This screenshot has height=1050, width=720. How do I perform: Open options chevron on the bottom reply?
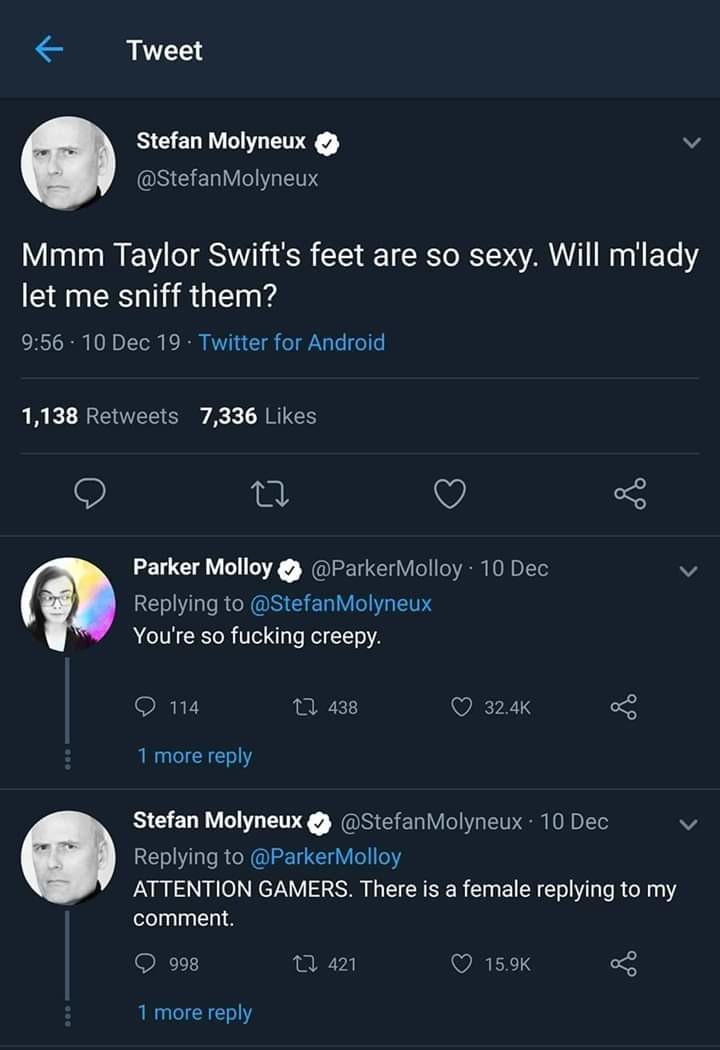[x=688, y=825]
